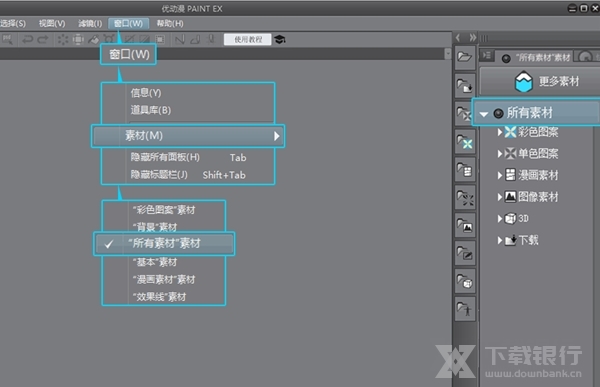The height and width of the screenshot is (387, 600).
Task: Select the 图像素材 tree item
Action: pos(532,197)
